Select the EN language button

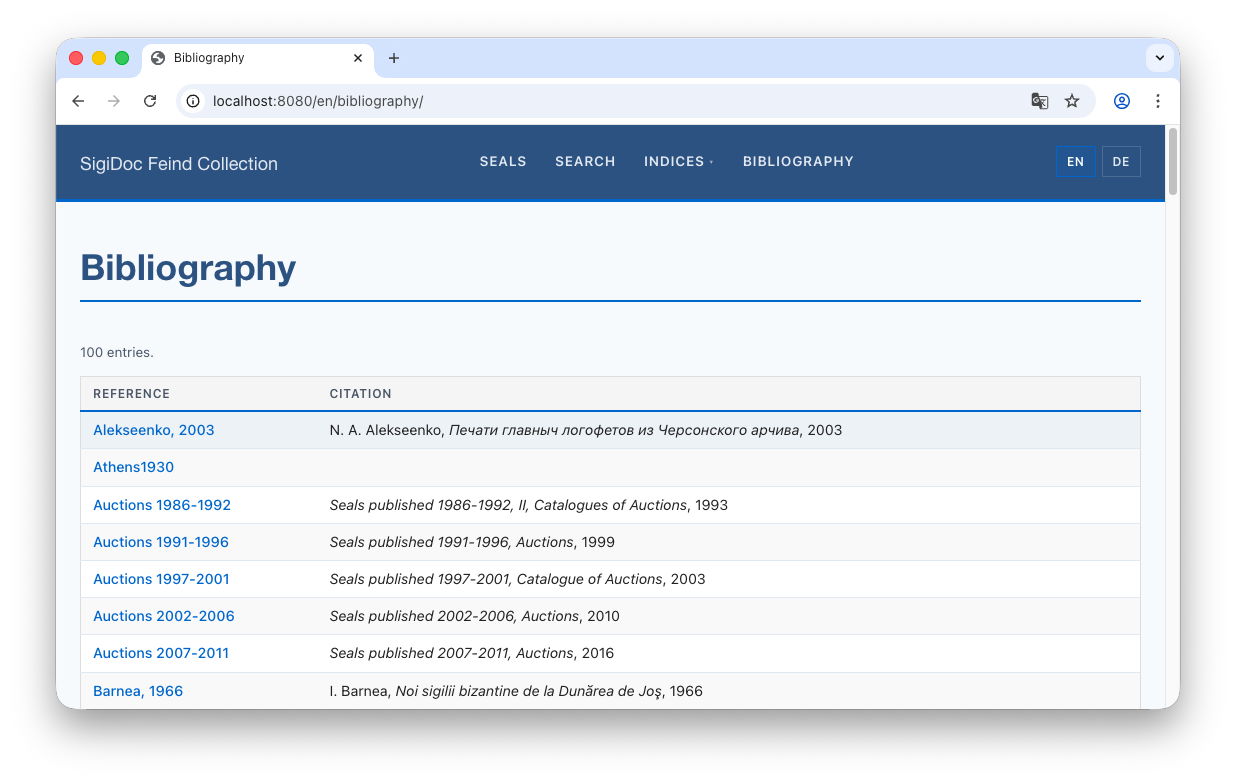click(1075, 162)
